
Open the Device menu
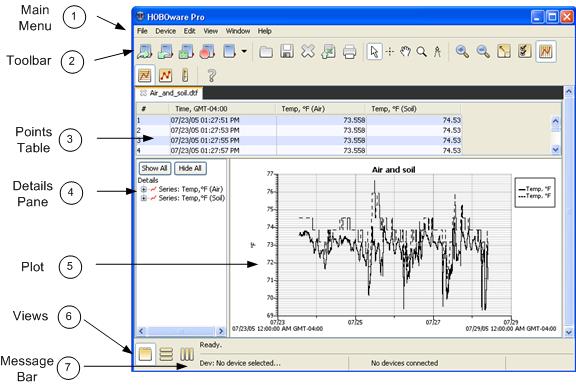(x=165, y=31)
